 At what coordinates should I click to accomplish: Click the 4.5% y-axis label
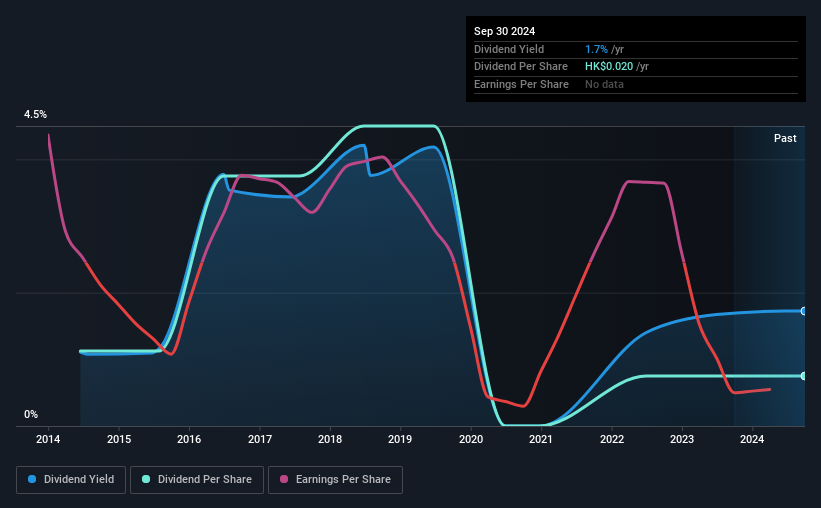[35, 114]
